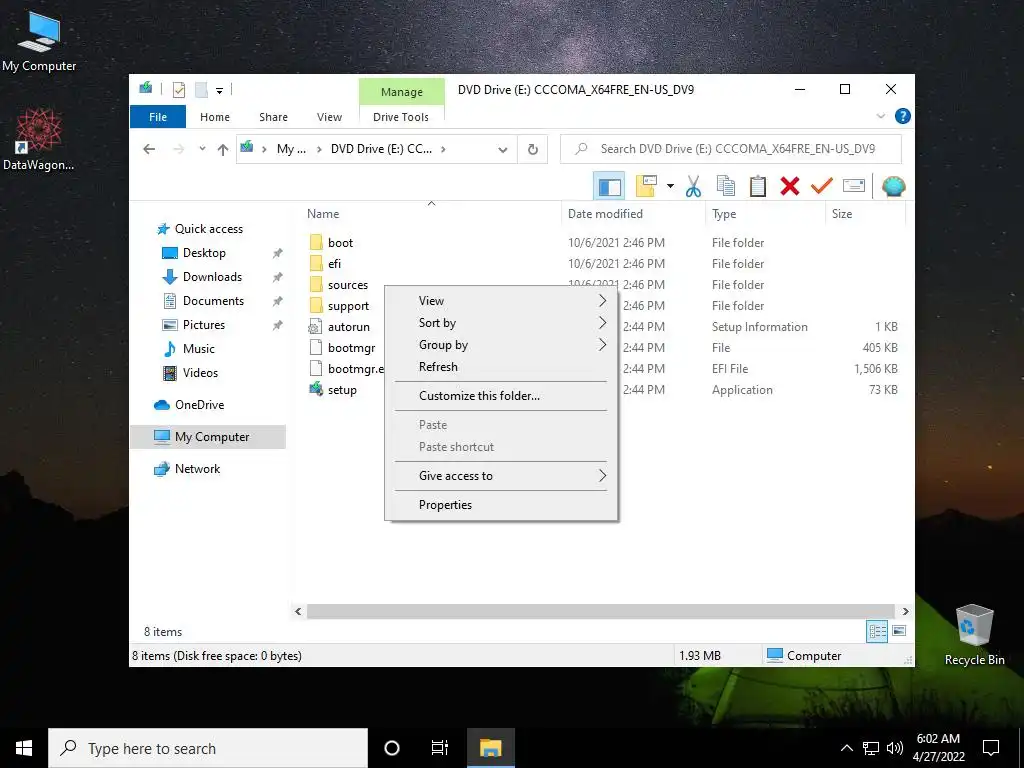Select OneDrive in the navigation pane

(x=199, y=405)
